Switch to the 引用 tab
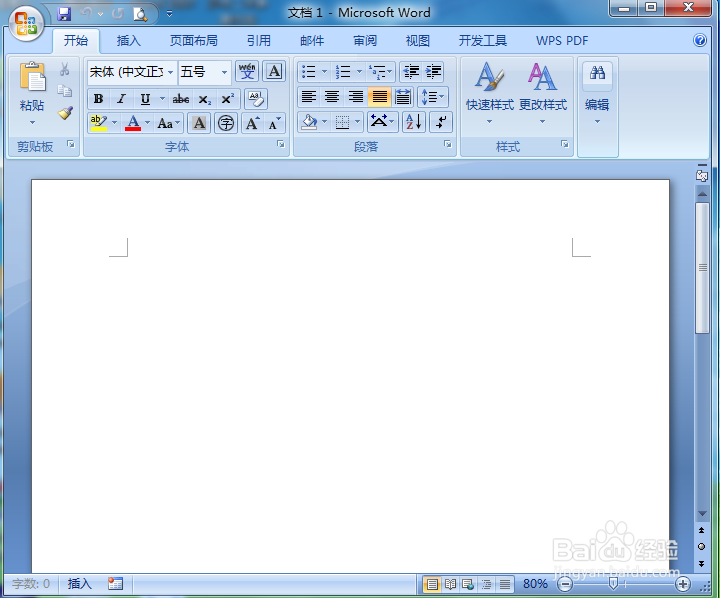Image resolution: width=720 pixels, height=598 pixels. tap(259, 41)
